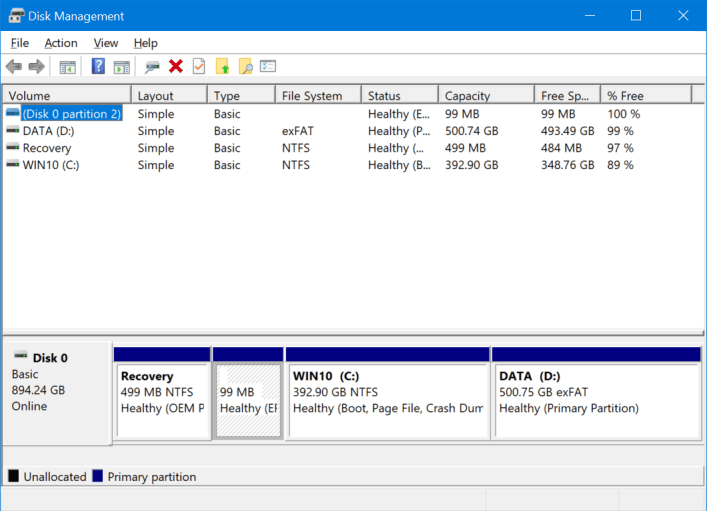Sort by the % Free column header
This screenshot has width=707, height=511.
point(646,96)
